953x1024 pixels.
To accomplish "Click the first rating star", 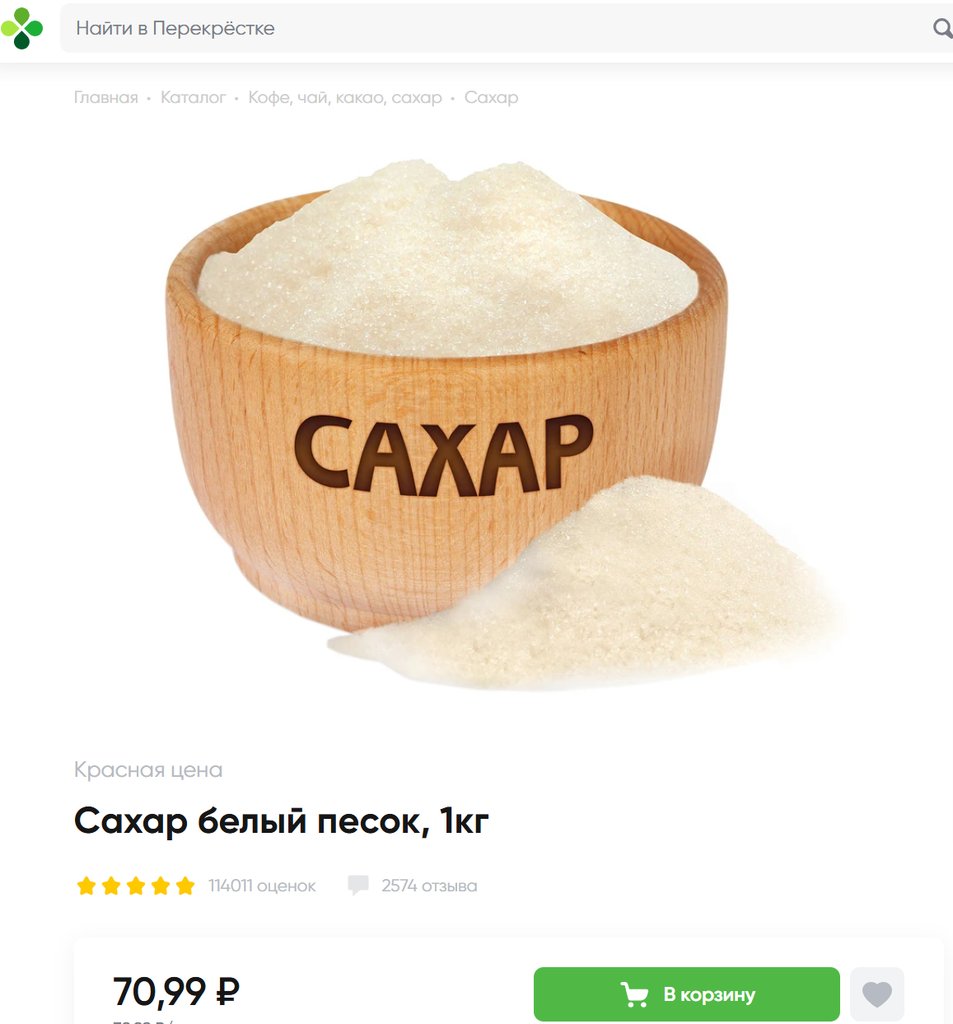I will (86, 886).
